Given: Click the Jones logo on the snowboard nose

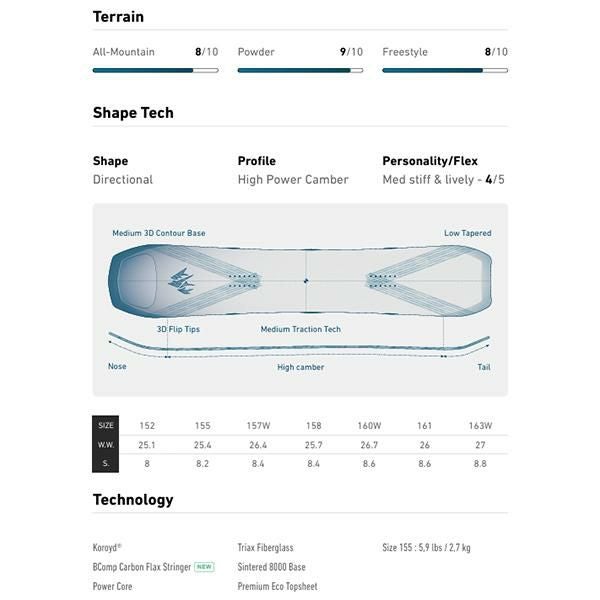Looking at the screenshot, I should 183,280.
